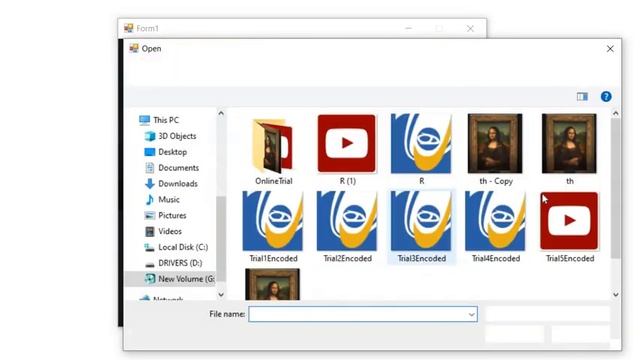640x360 pixels.
Task: Select the Mona Lisa thumbnail in bottom row
Action: point(273,284)
